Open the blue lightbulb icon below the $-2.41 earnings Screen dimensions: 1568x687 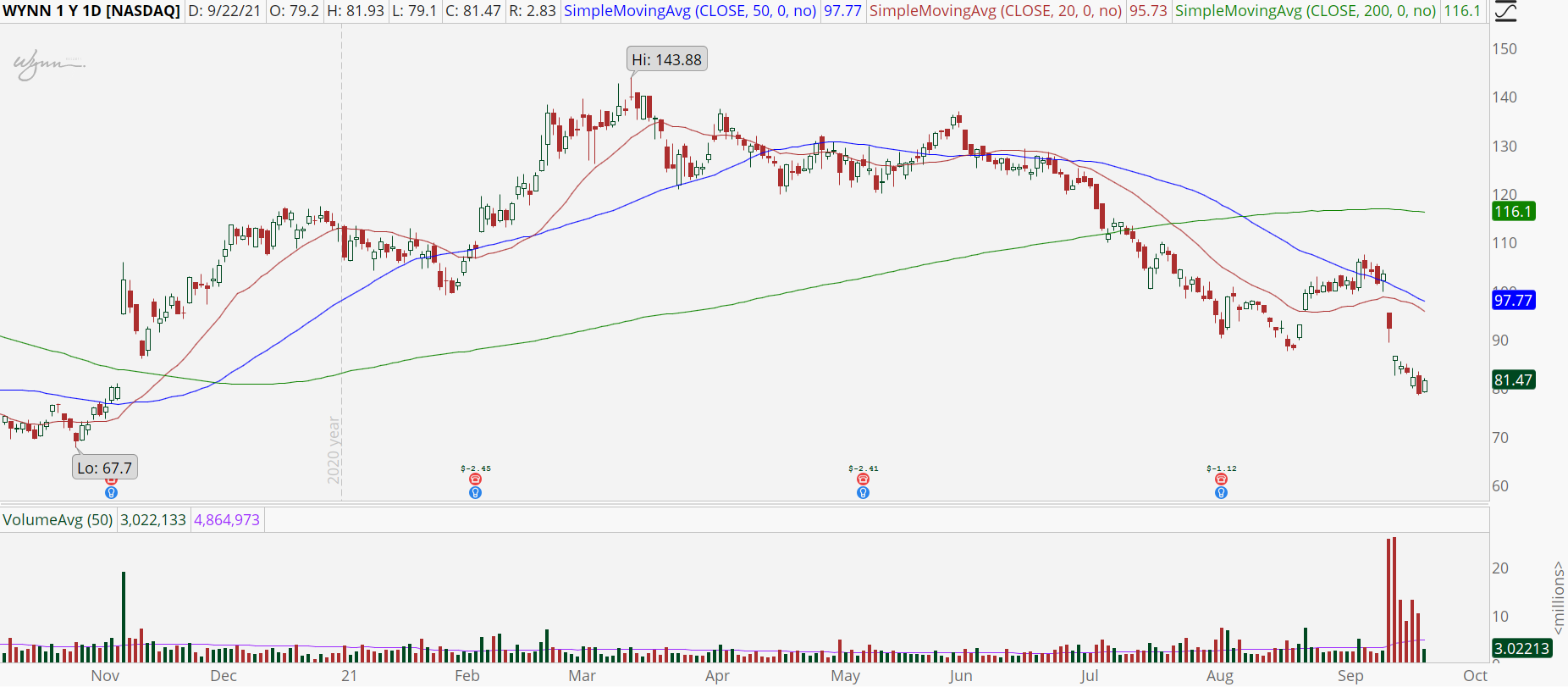pos(863,492)
